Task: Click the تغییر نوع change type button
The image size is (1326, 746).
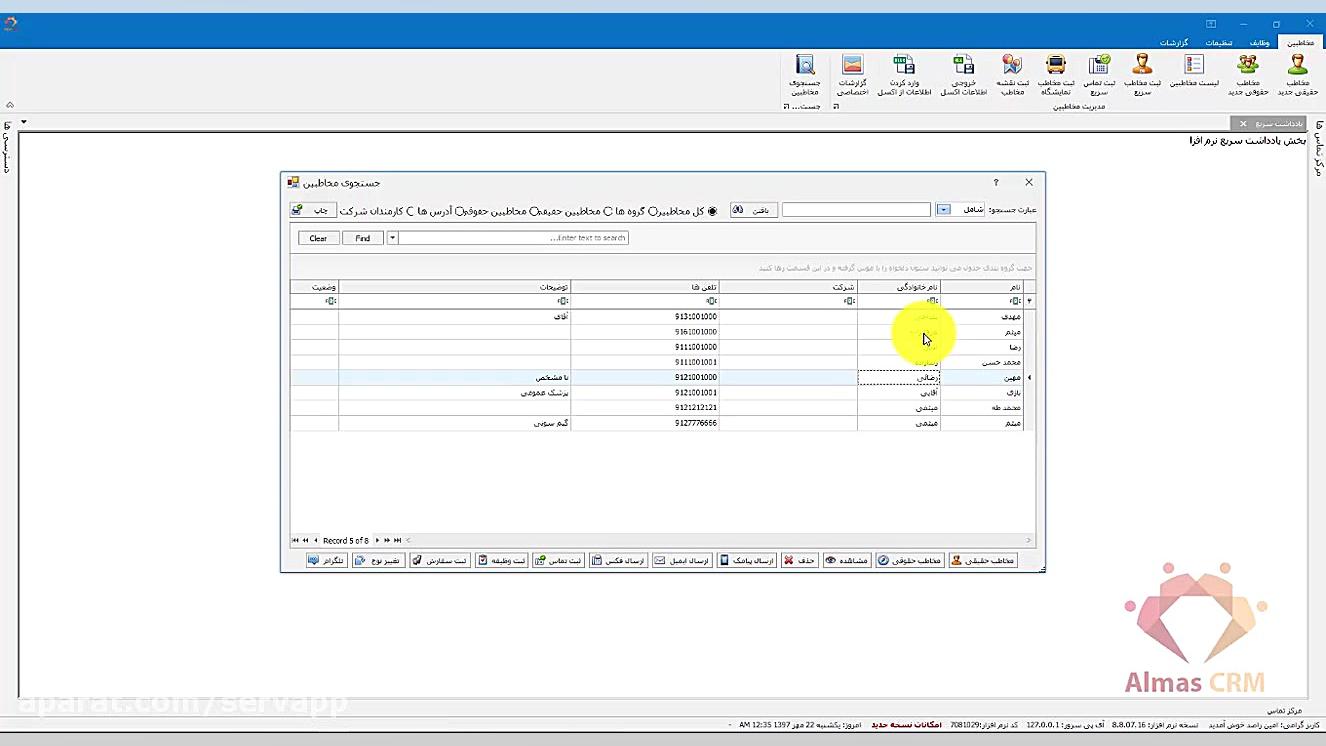Action: tap(378, 561)
